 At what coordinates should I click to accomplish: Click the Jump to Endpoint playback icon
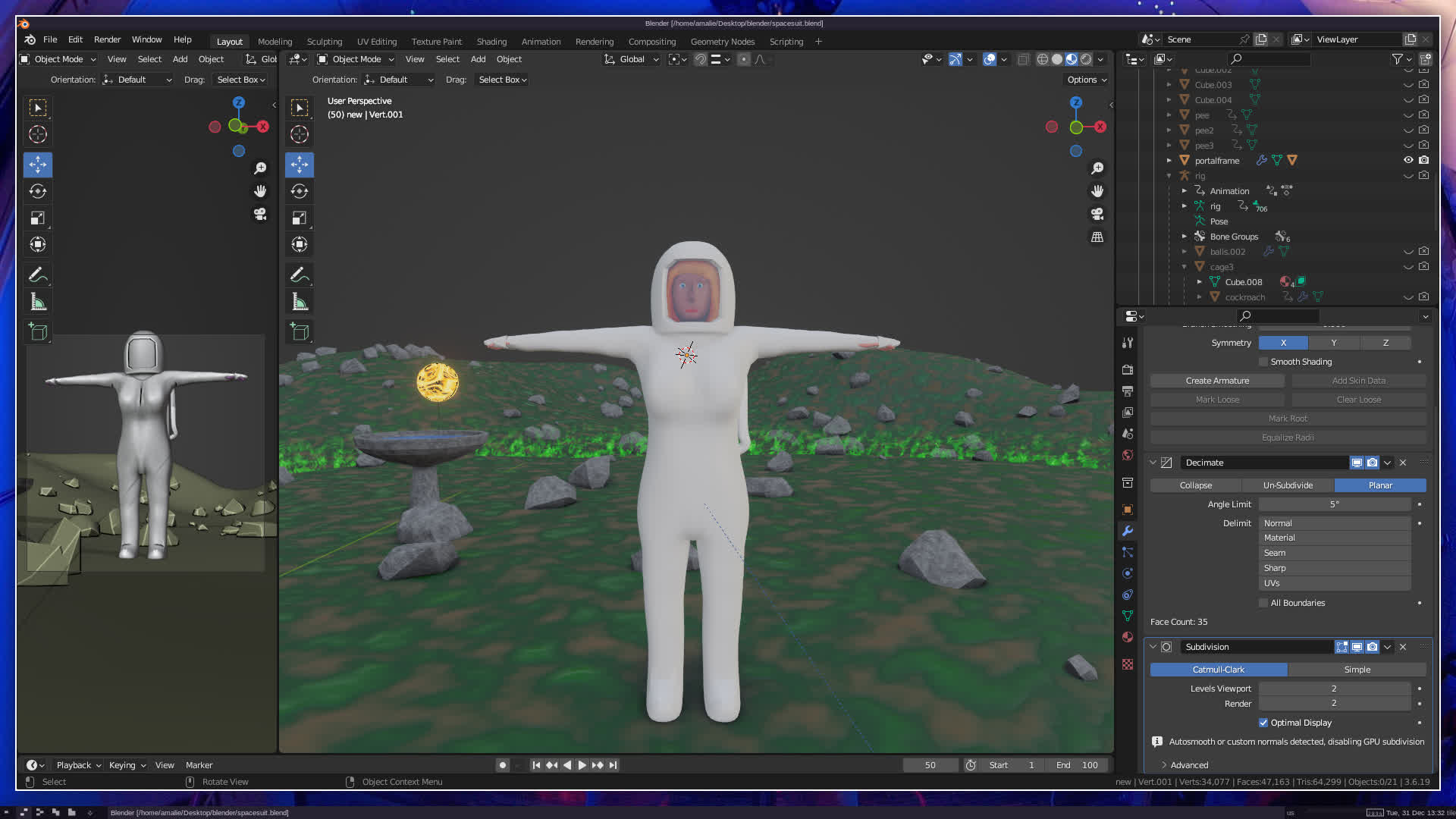coord(613,765)
